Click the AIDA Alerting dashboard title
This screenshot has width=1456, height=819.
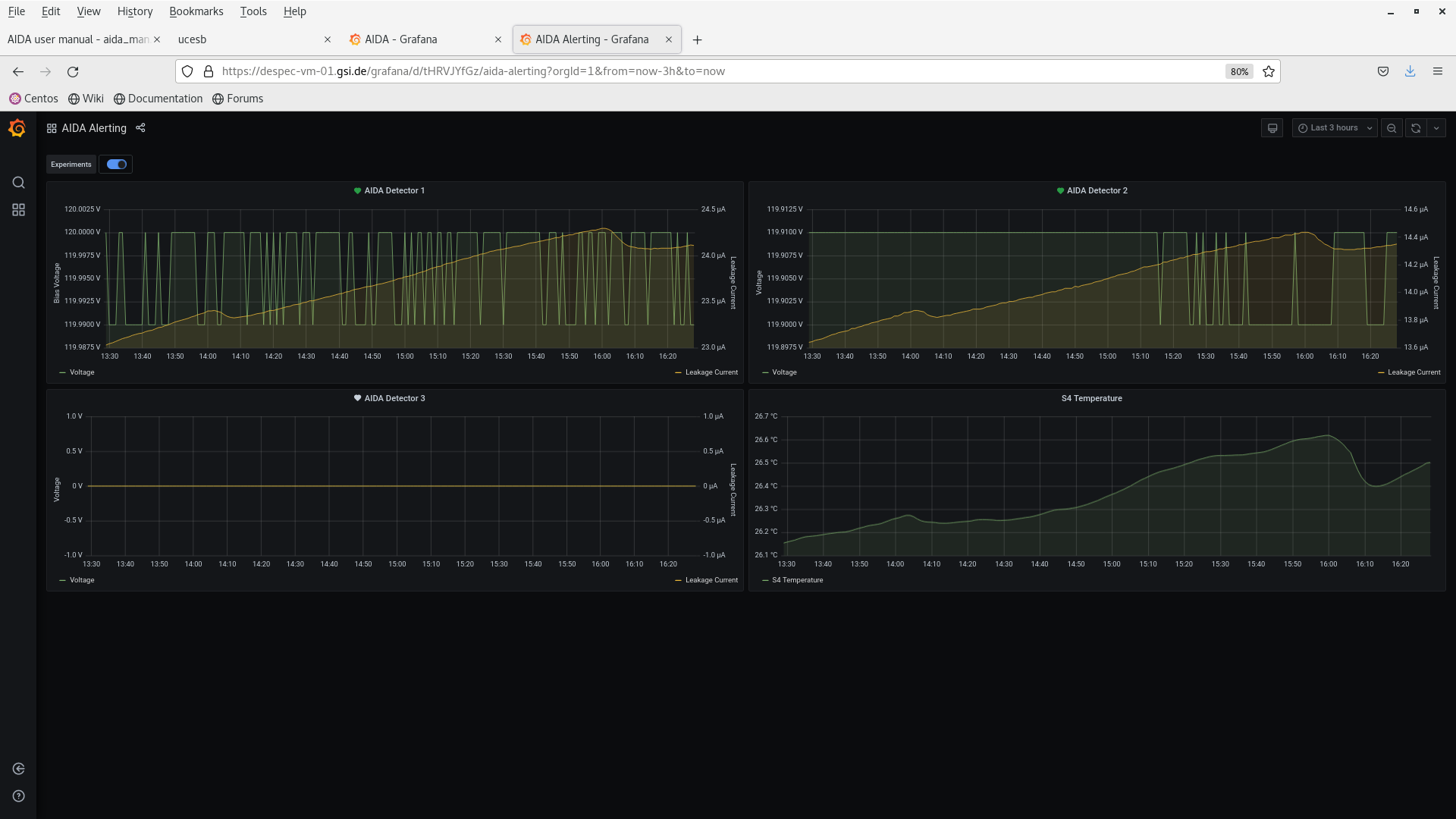click(x=94, y=128)
